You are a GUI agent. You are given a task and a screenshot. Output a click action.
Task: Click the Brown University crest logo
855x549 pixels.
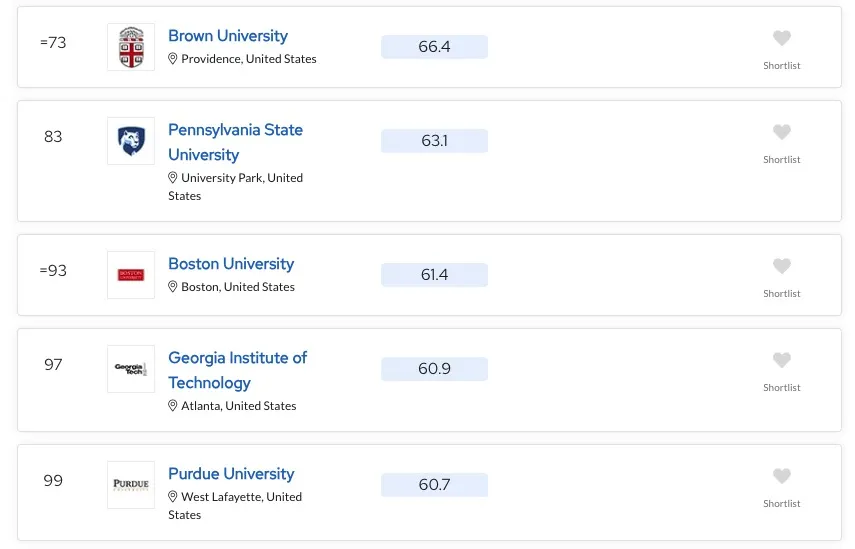pos(131,47)
